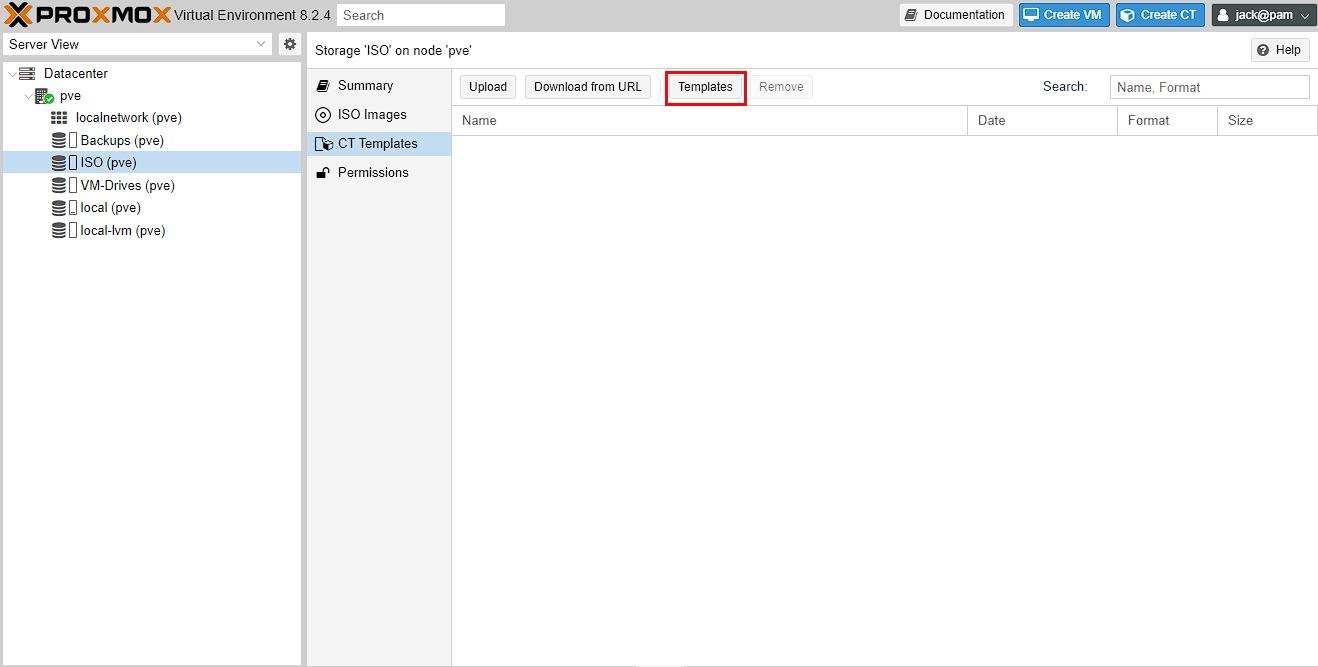Click the pve node icon
The image size is (1318, 667).
44,96
